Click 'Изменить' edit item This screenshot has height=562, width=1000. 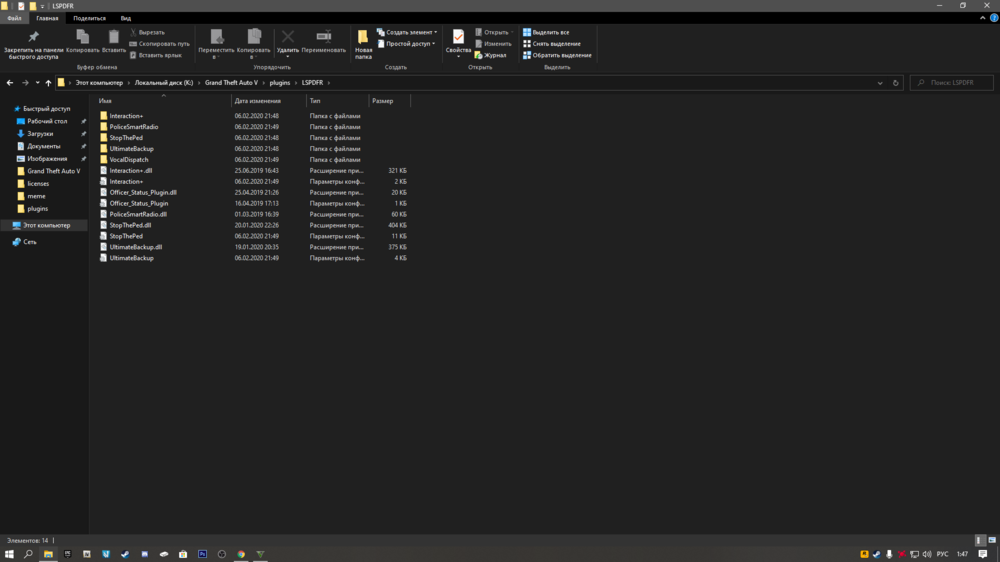point(493,43)
